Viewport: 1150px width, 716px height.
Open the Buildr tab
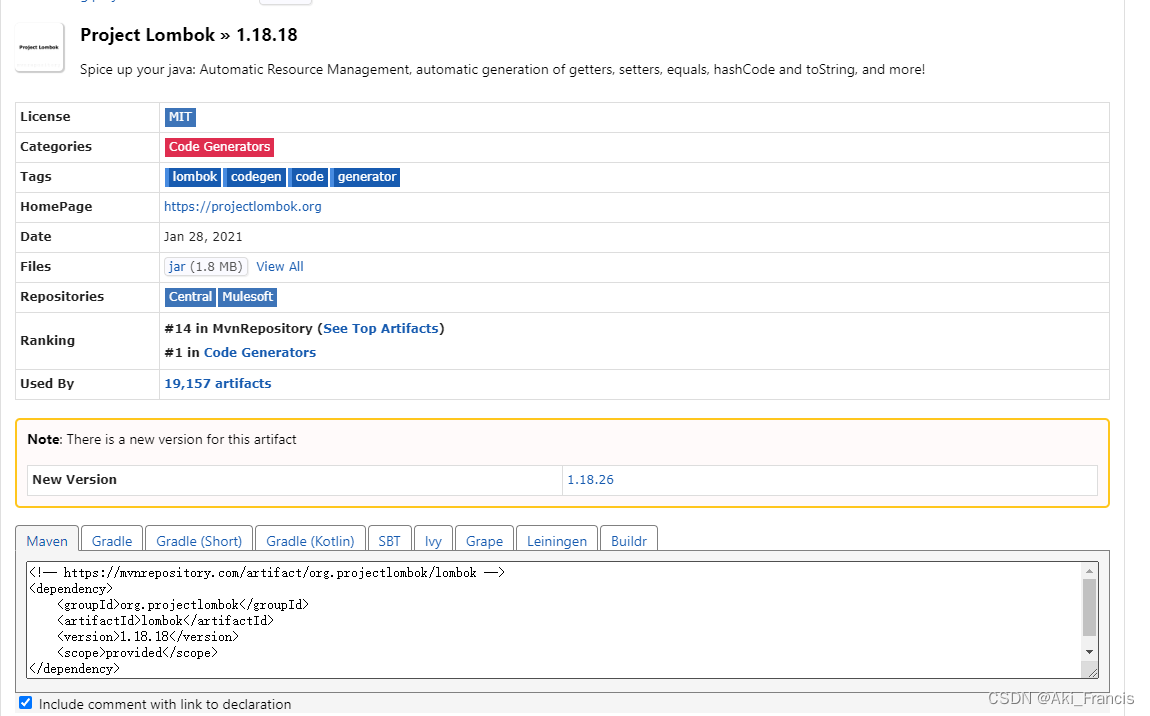[629, 540]
